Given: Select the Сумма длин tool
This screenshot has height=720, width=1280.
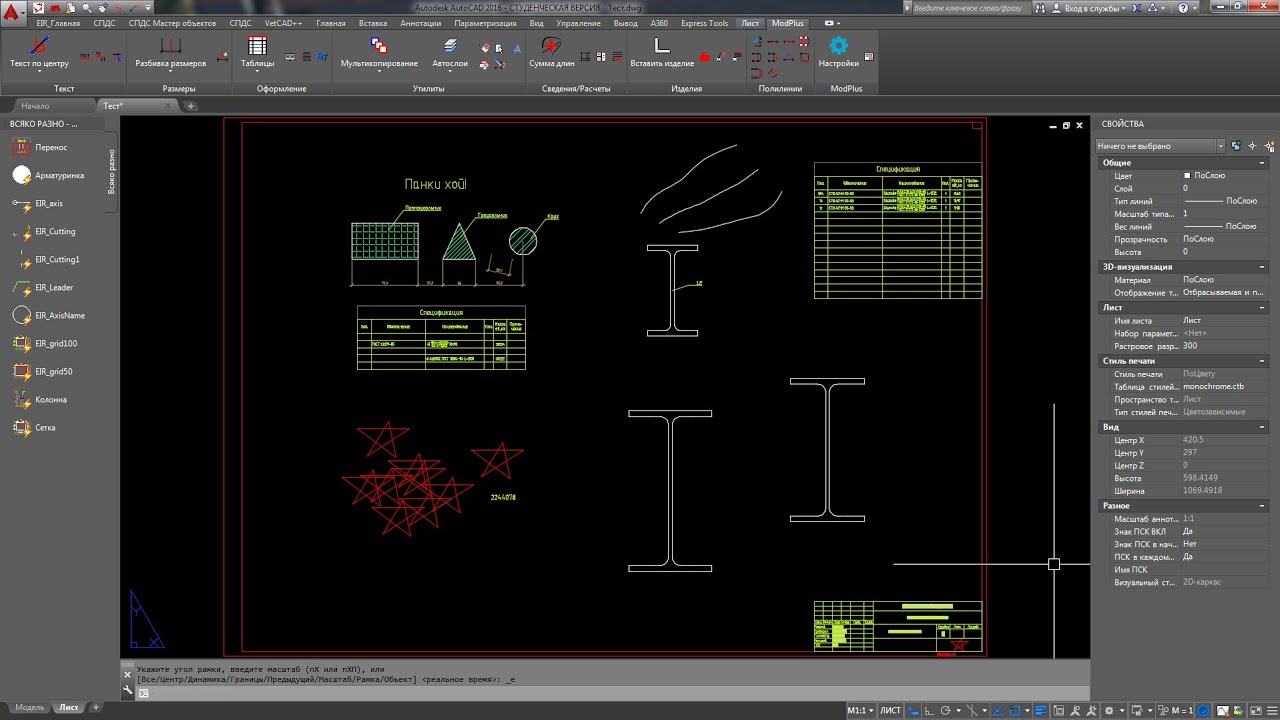Looking at the screenshot, I should (x=551, y=46).
